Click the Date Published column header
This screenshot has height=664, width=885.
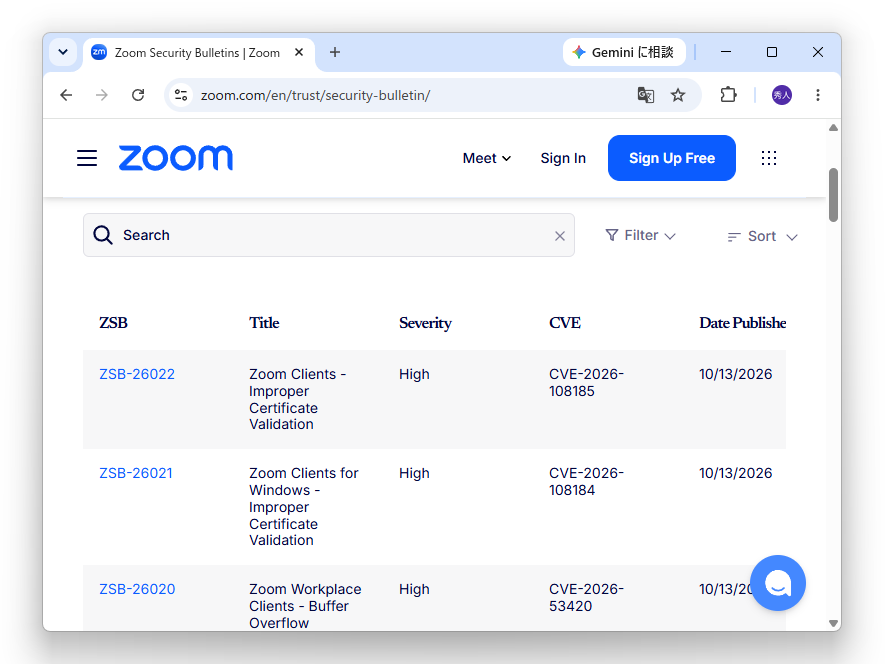coord(742,323)
